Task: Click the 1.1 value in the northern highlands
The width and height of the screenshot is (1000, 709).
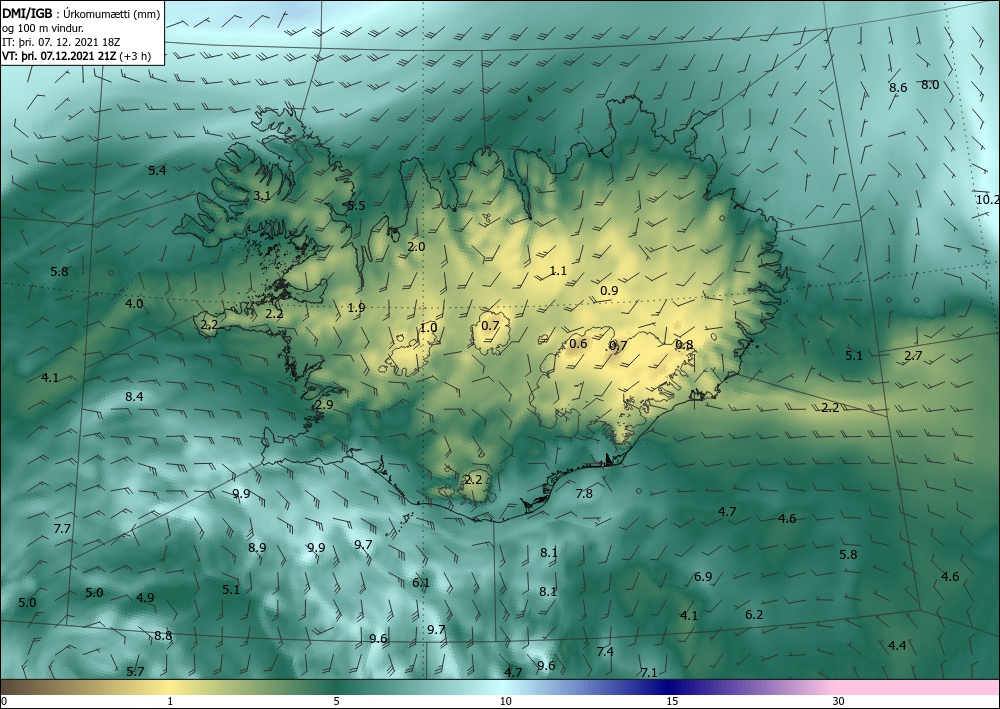Action: (x=558, y=271)
